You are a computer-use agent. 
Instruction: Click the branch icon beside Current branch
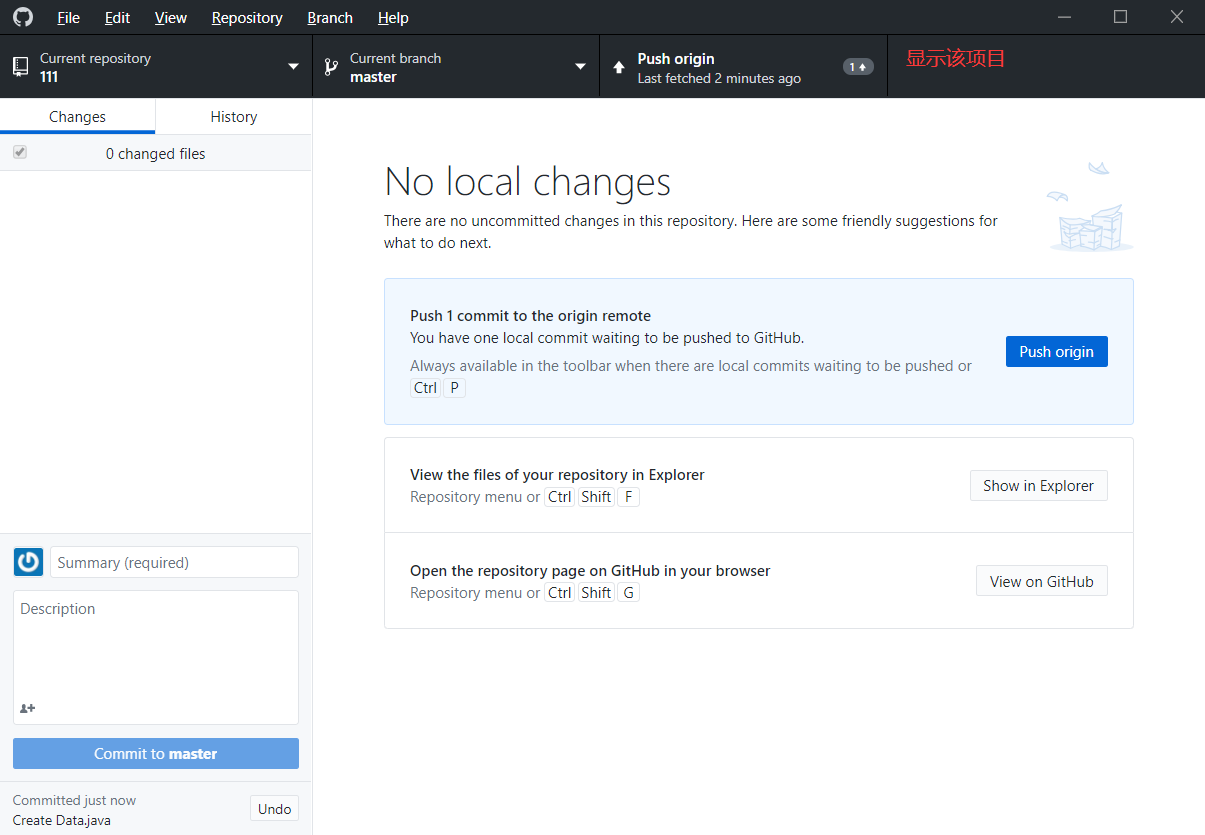pos(330,66)
